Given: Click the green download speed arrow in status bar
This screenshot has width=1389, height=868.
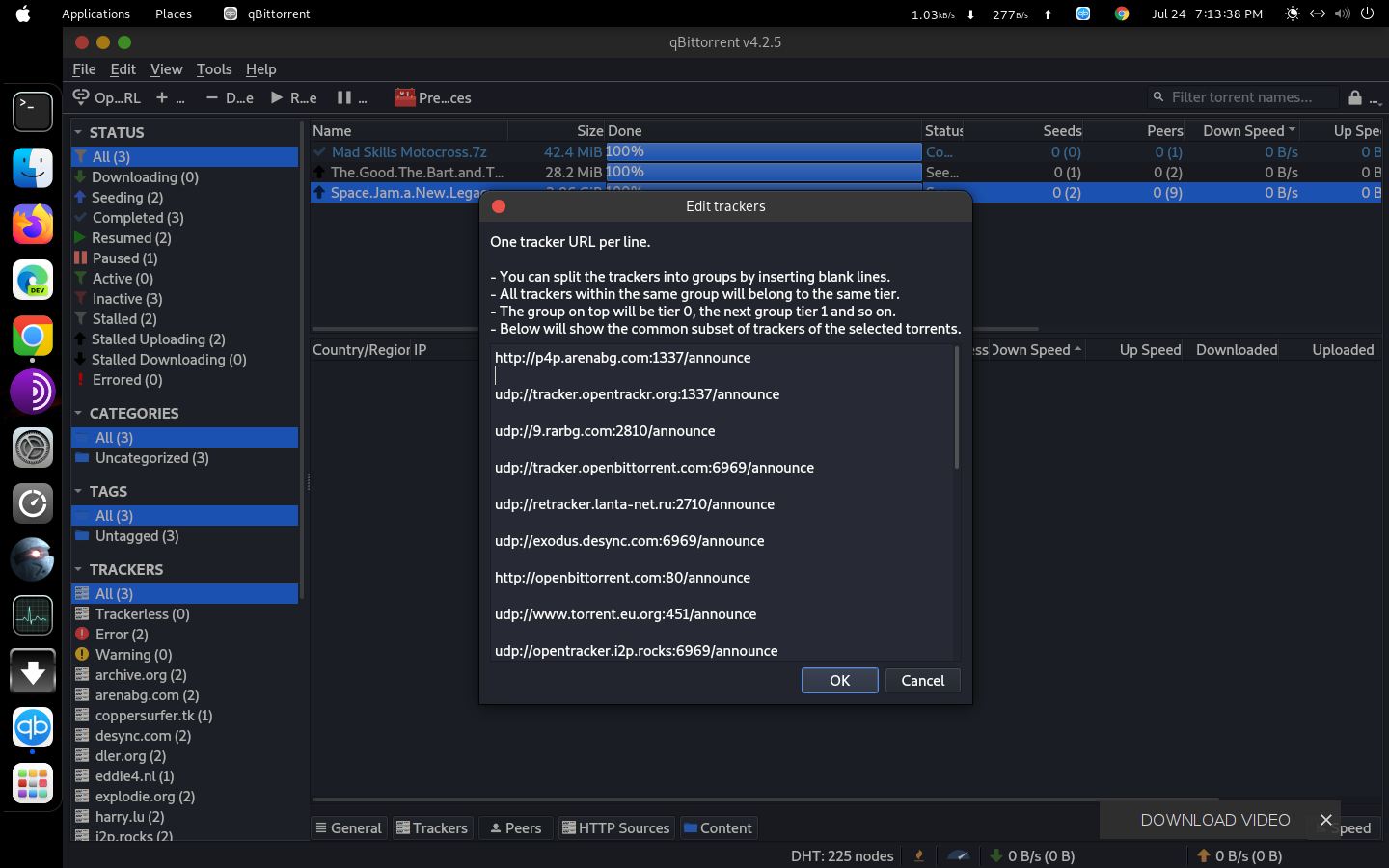Looking at the screenshot, I should [x=996, y=855].
